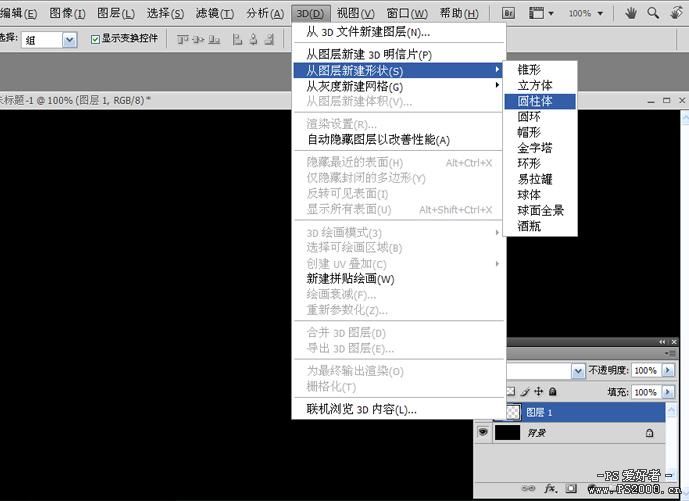
Task: Open the 图层(L) menu
Action: 116,13
